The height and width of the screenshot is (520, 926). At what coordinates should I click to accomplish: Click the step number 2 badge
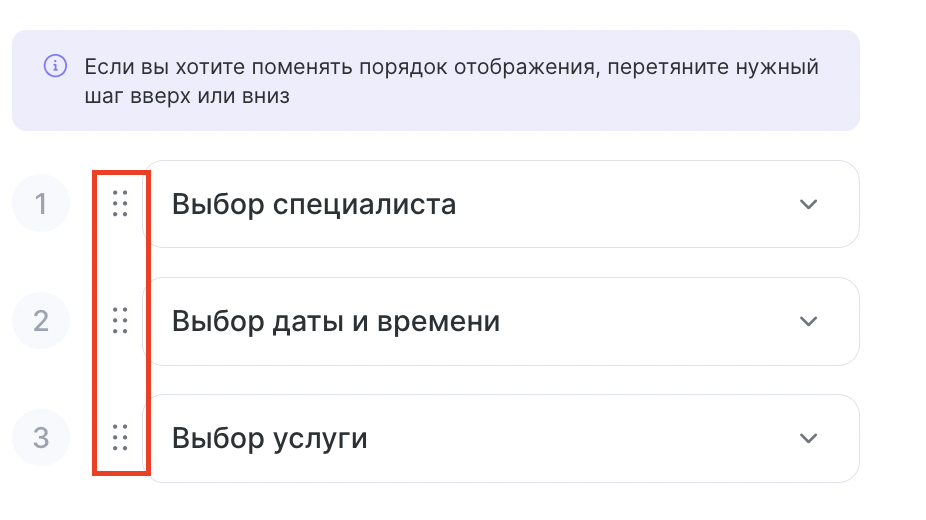(41, 320)
